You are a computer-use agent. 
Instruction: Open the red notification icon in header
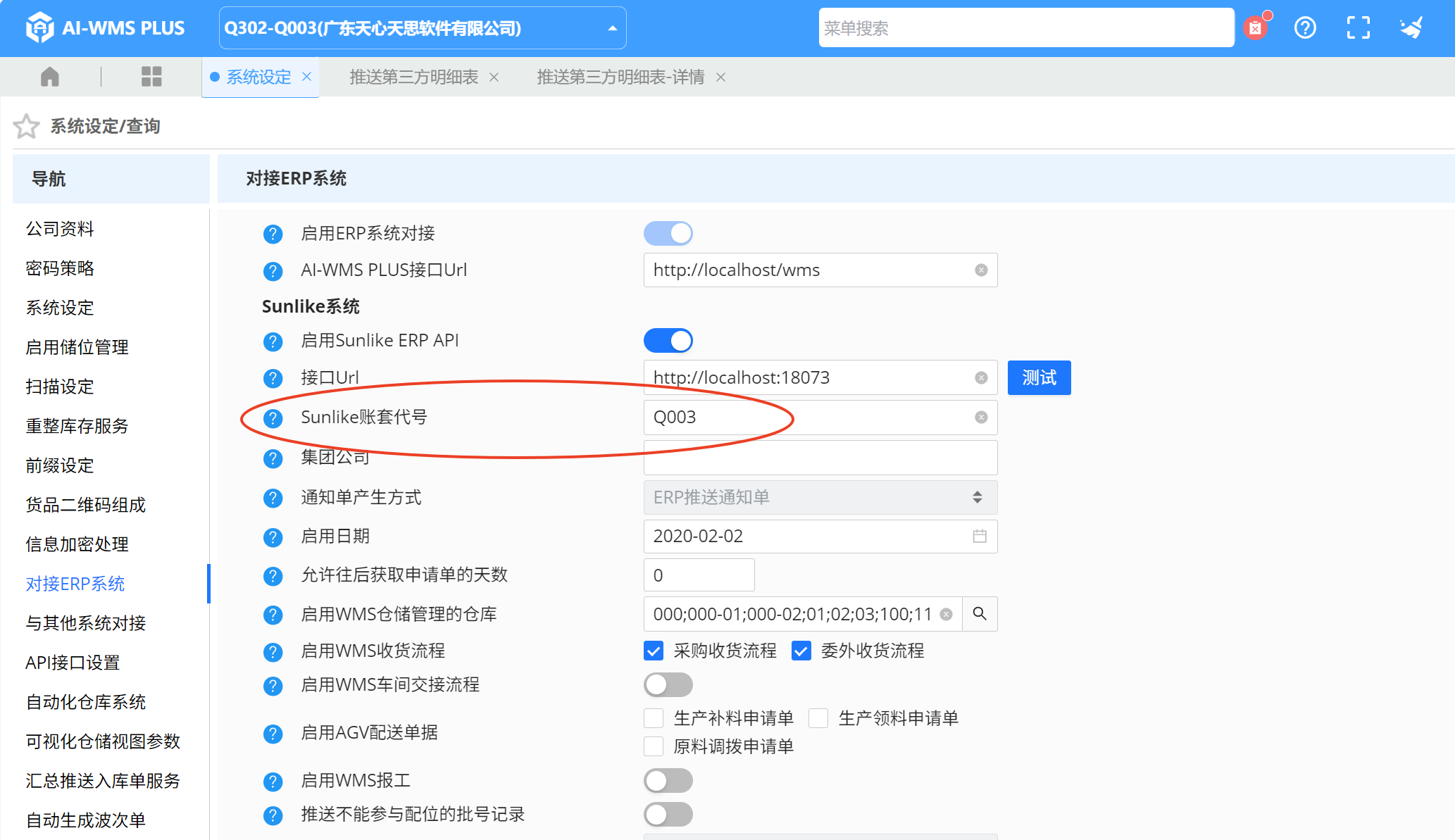click(x=1256, y=28)
